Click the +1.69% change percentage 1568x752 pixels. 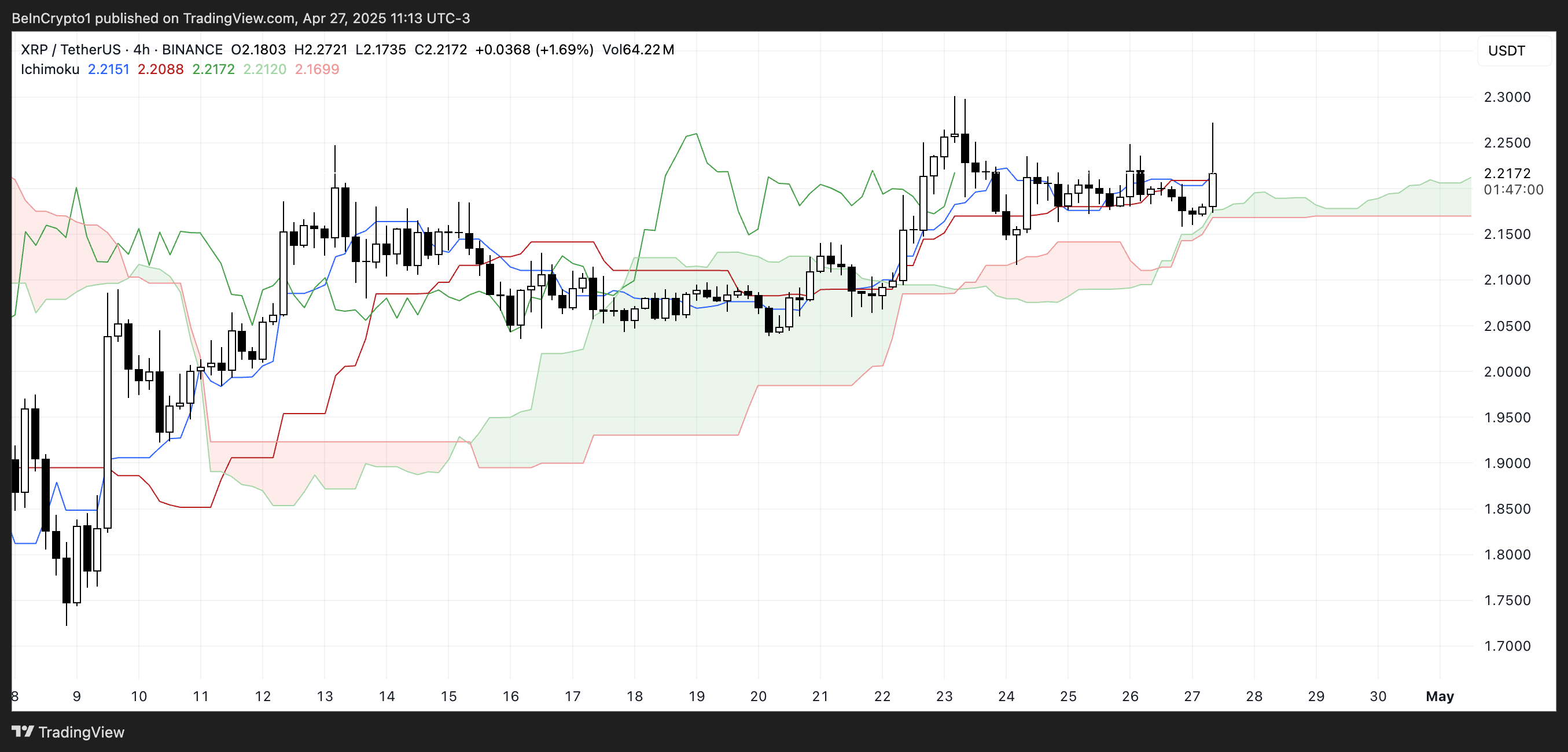(x=565, y=49)
